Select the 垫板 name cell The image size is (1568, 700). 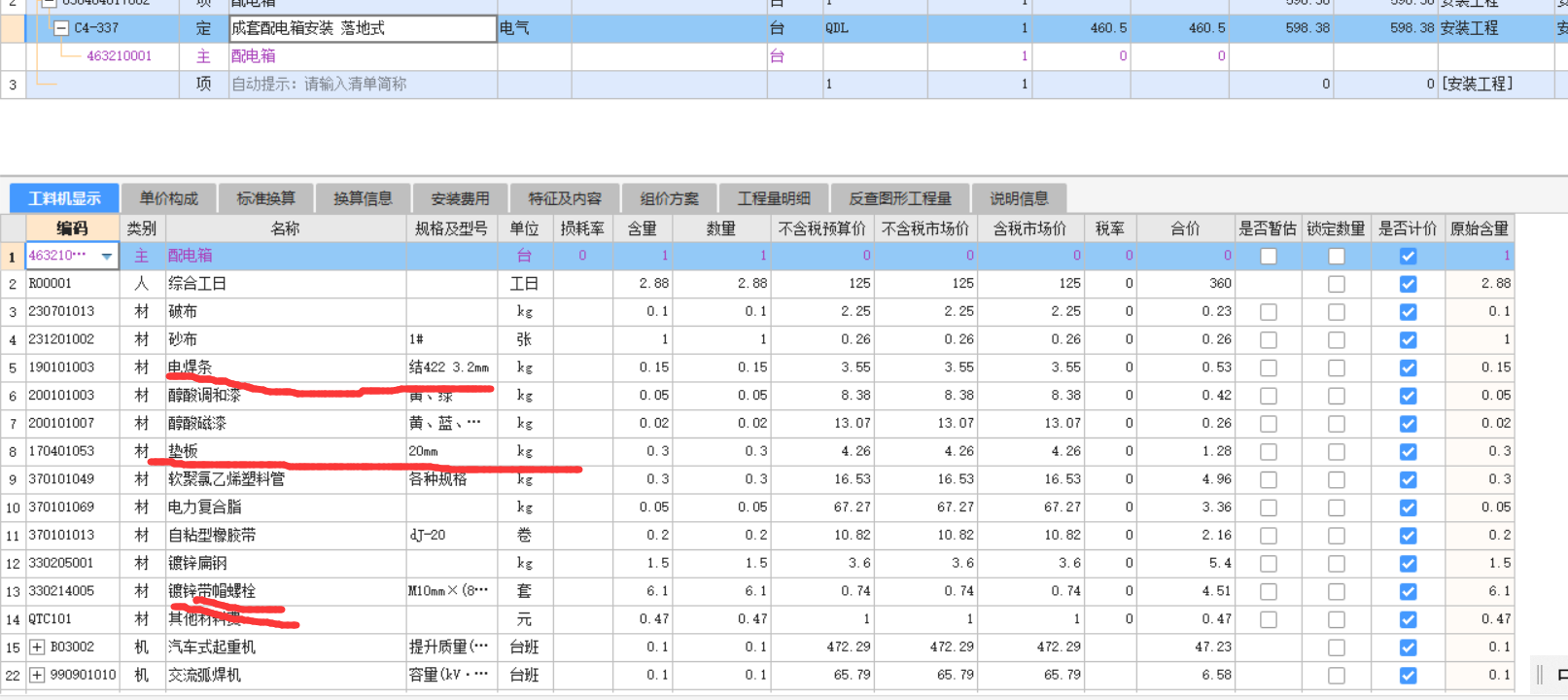click(286, 451)
